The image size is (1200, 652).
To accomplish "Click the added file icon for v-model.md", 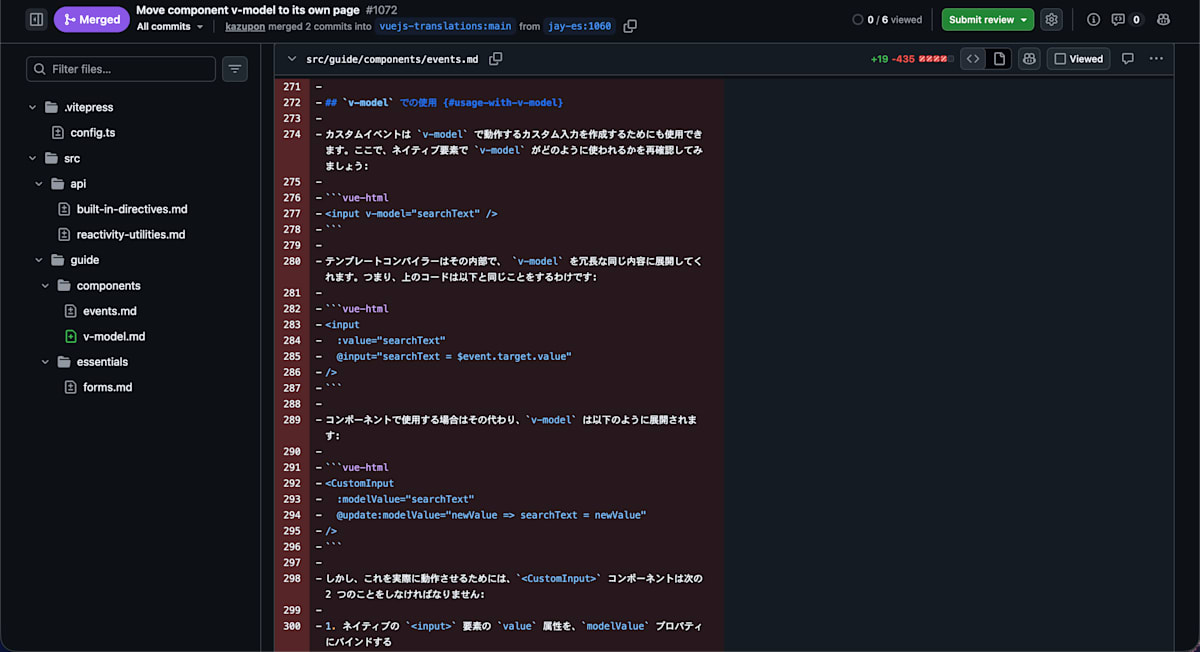I will [71, 337].
